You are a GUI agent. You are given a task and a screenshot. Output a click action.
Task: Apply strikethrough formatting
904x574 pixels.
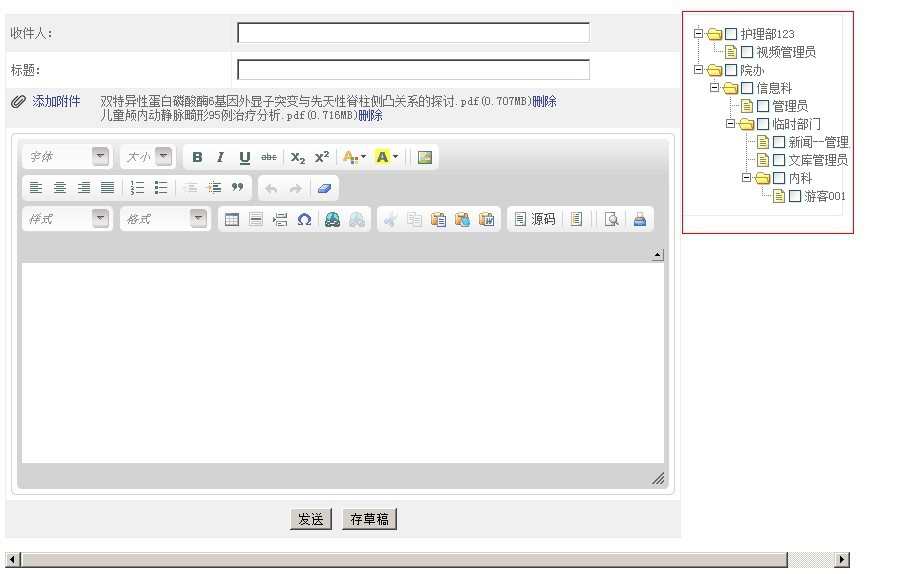(269, 157)
